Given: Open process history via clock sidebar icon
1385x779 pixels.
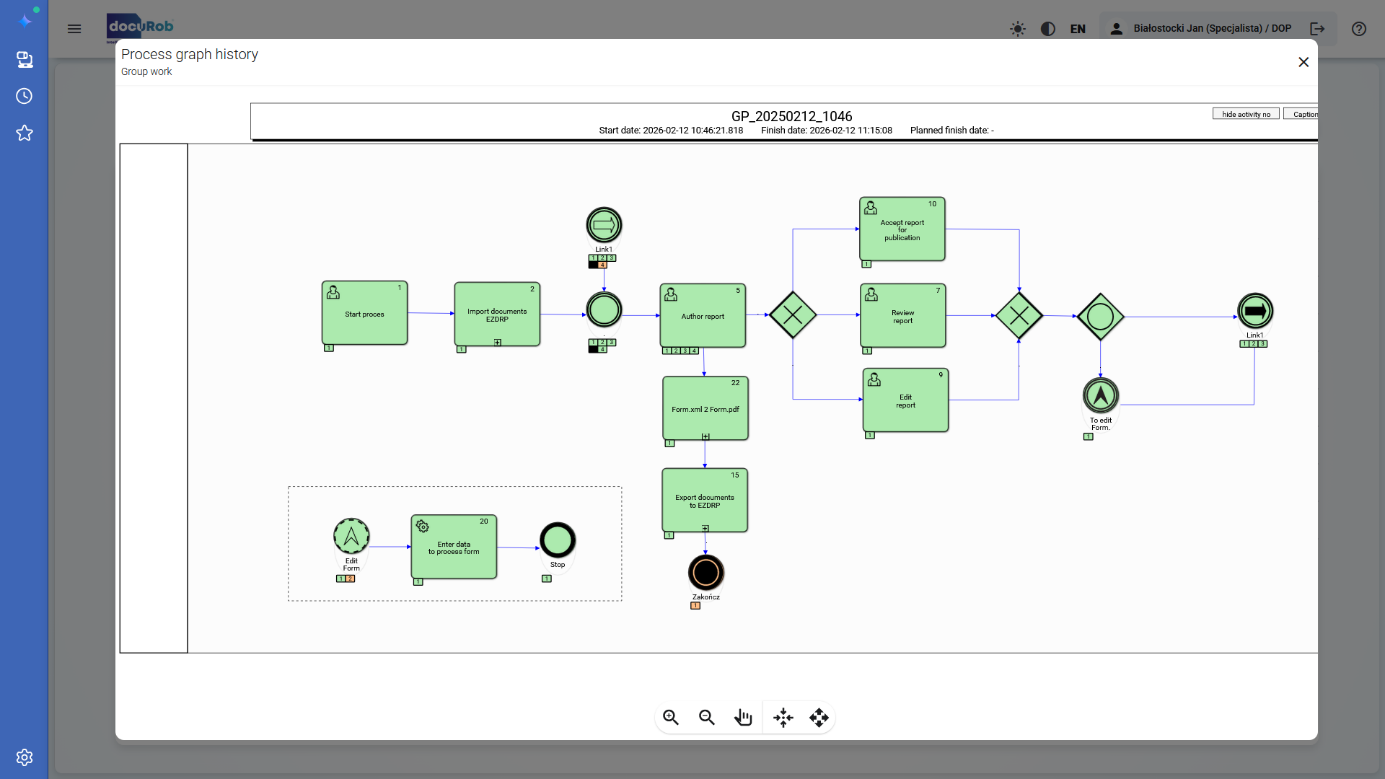Looking at the screenshot, I should coord(24,96).
